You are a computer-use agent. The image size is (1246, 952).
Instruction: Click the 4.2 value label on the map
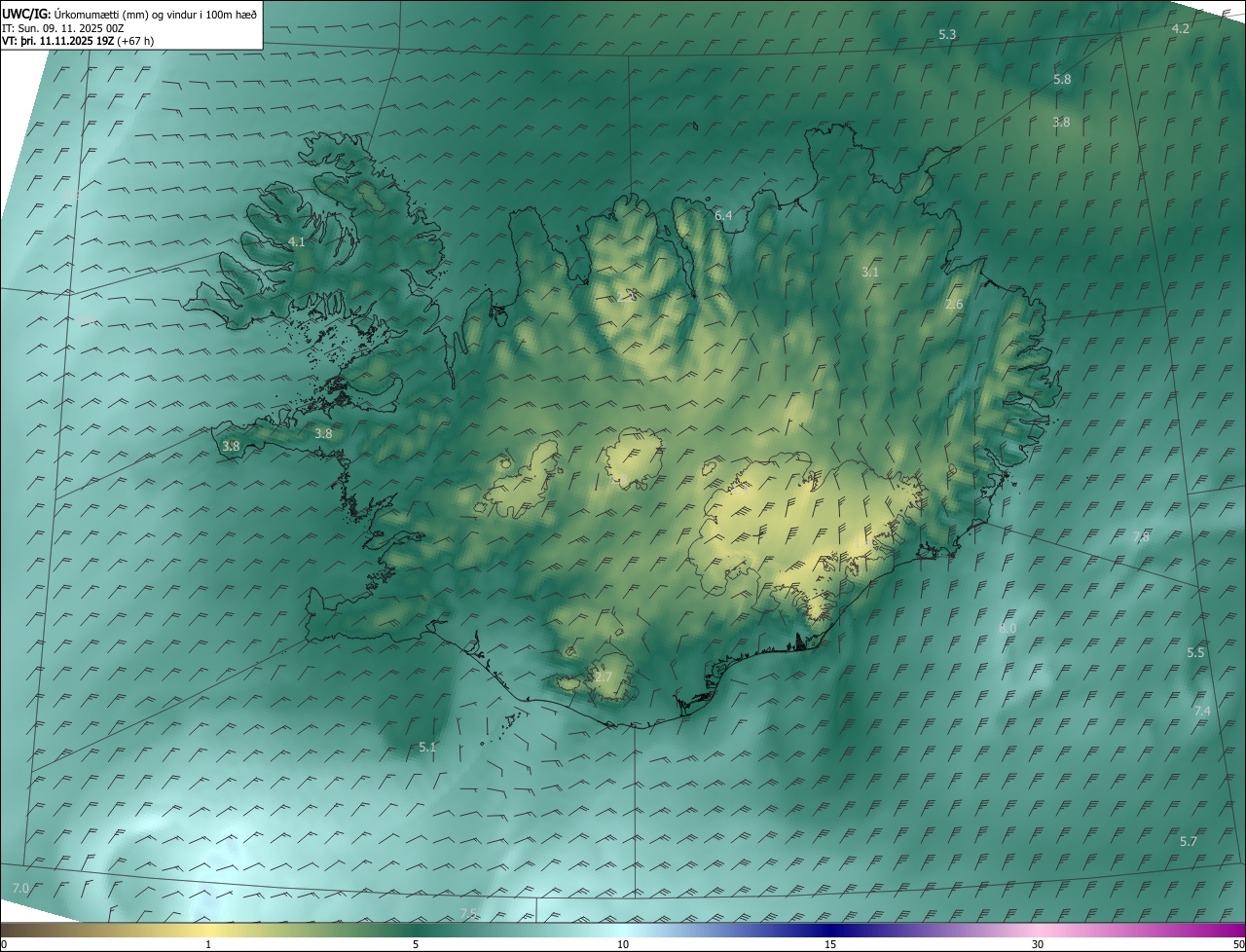pyautogui.click(x=1180, y=29)
